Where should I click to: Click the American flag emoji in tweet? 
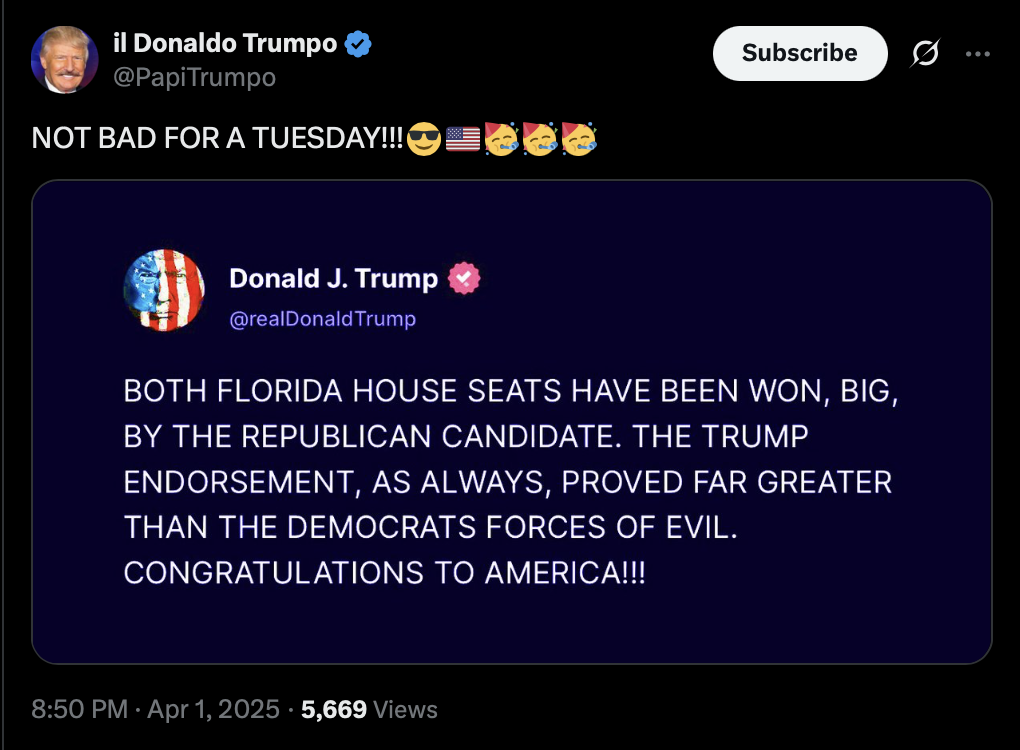463,141
